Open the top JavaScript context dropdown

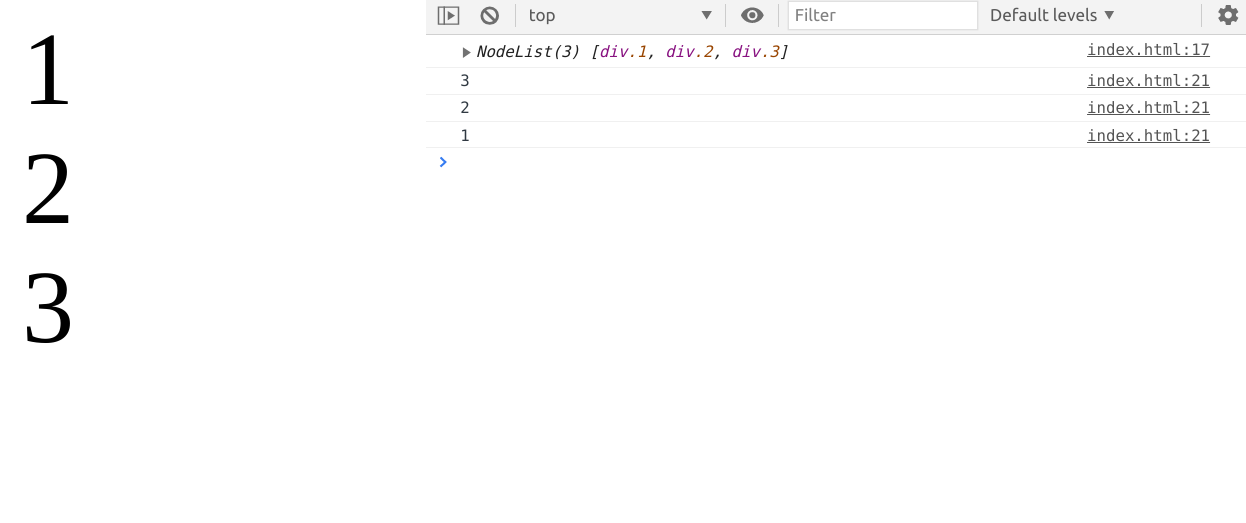(x=620, y=15)
